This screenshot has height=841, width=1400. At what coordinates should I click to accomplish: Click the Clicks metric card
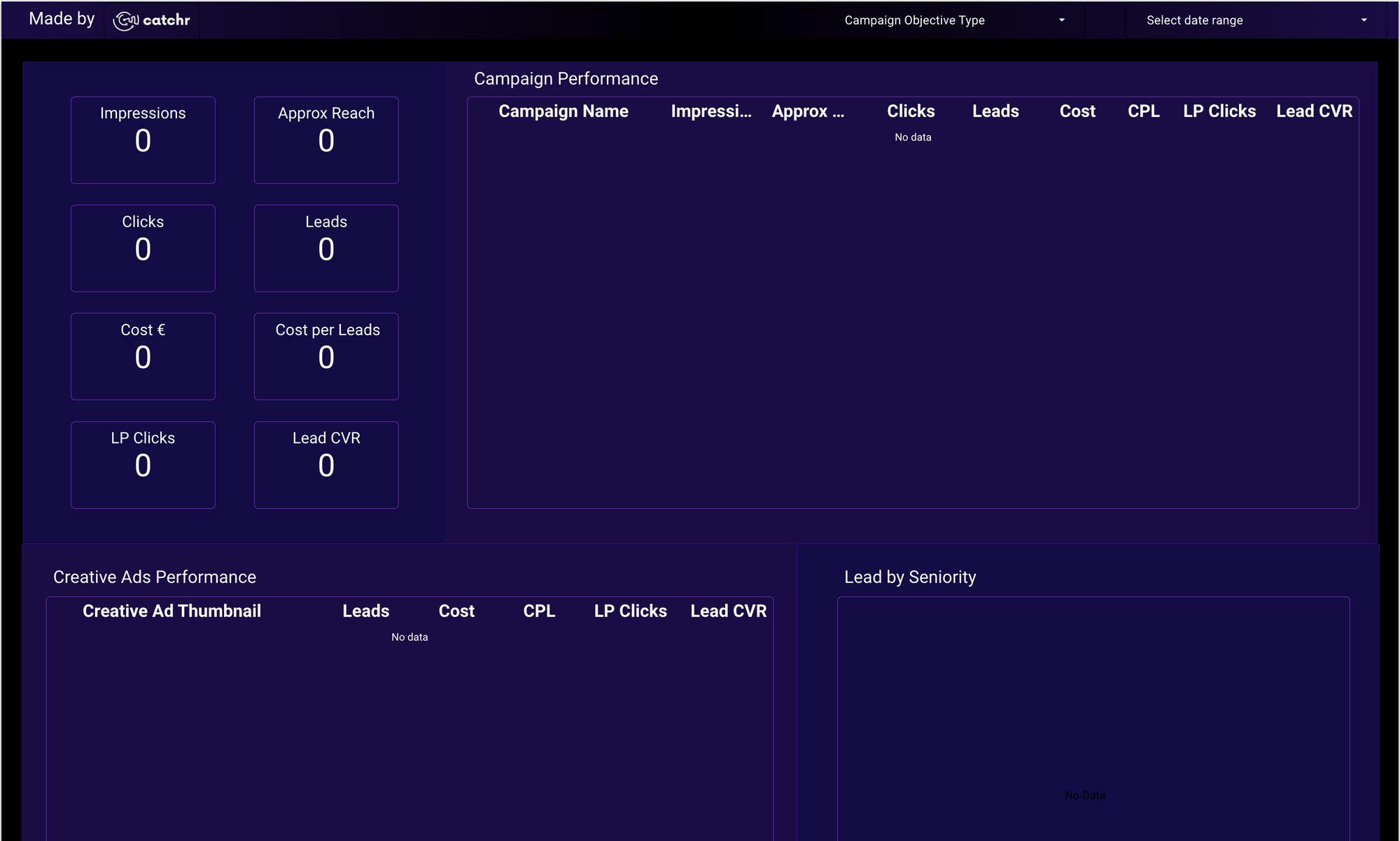[143, 248]
